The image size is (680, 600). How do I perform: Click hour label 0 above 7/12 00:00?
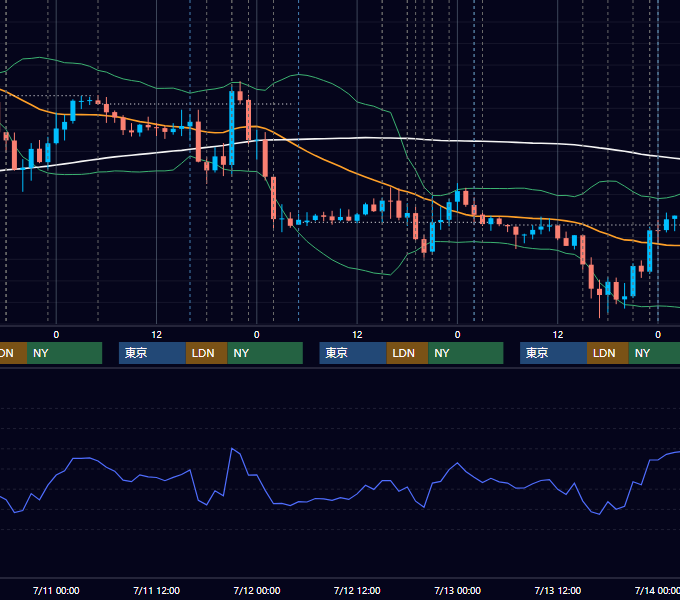tap(257, 335)
